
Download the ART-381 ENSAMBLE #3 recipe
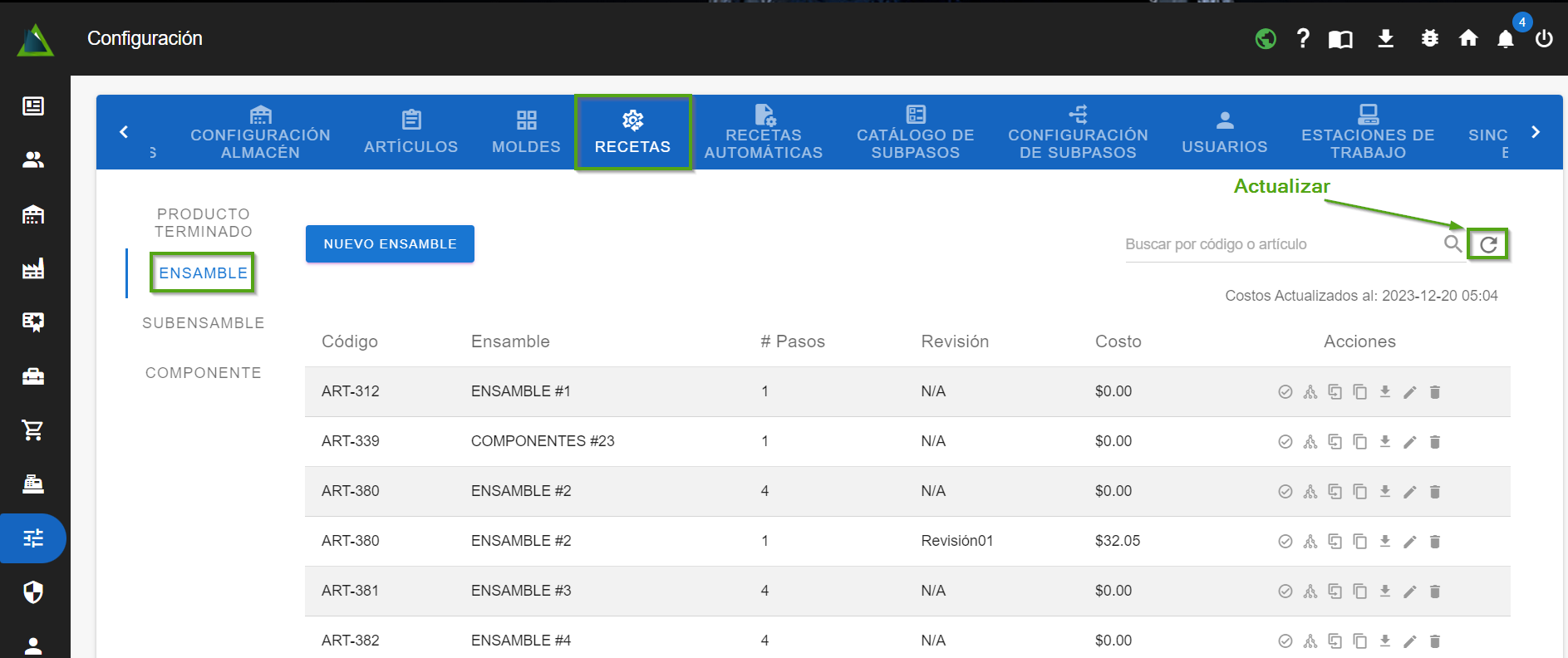[x=1384, y=591]
